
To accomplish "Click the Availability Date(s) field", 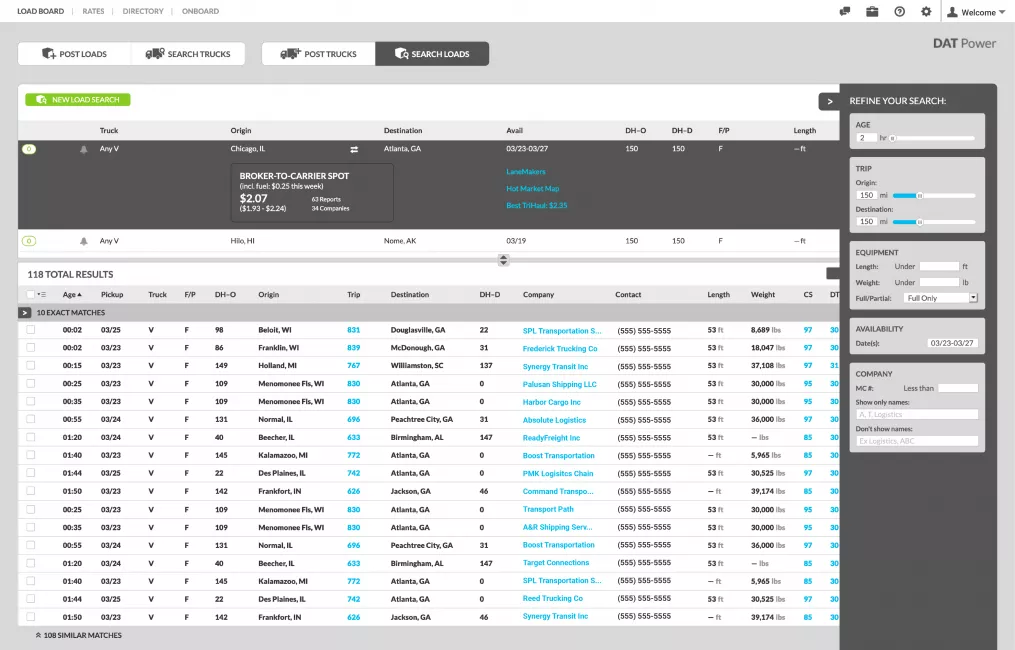I will 952,343.
